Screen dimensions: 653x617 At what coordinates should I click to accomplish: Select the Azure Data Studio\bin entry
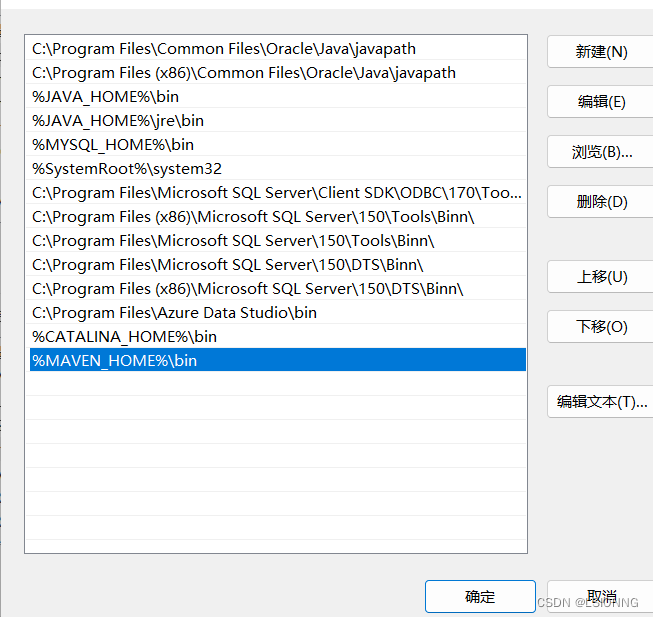[x=278, y=313]
